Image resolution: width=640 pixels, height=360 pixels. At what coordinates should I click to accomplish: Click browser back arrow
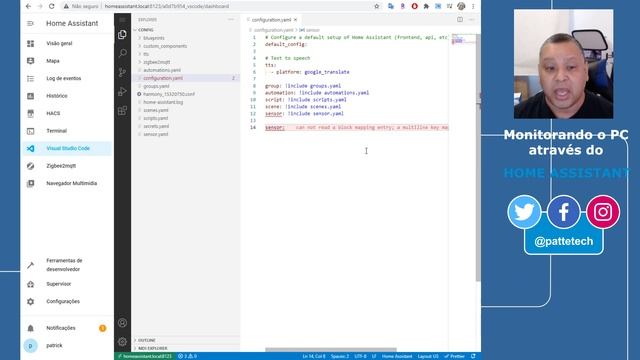(x=28, y=6)
